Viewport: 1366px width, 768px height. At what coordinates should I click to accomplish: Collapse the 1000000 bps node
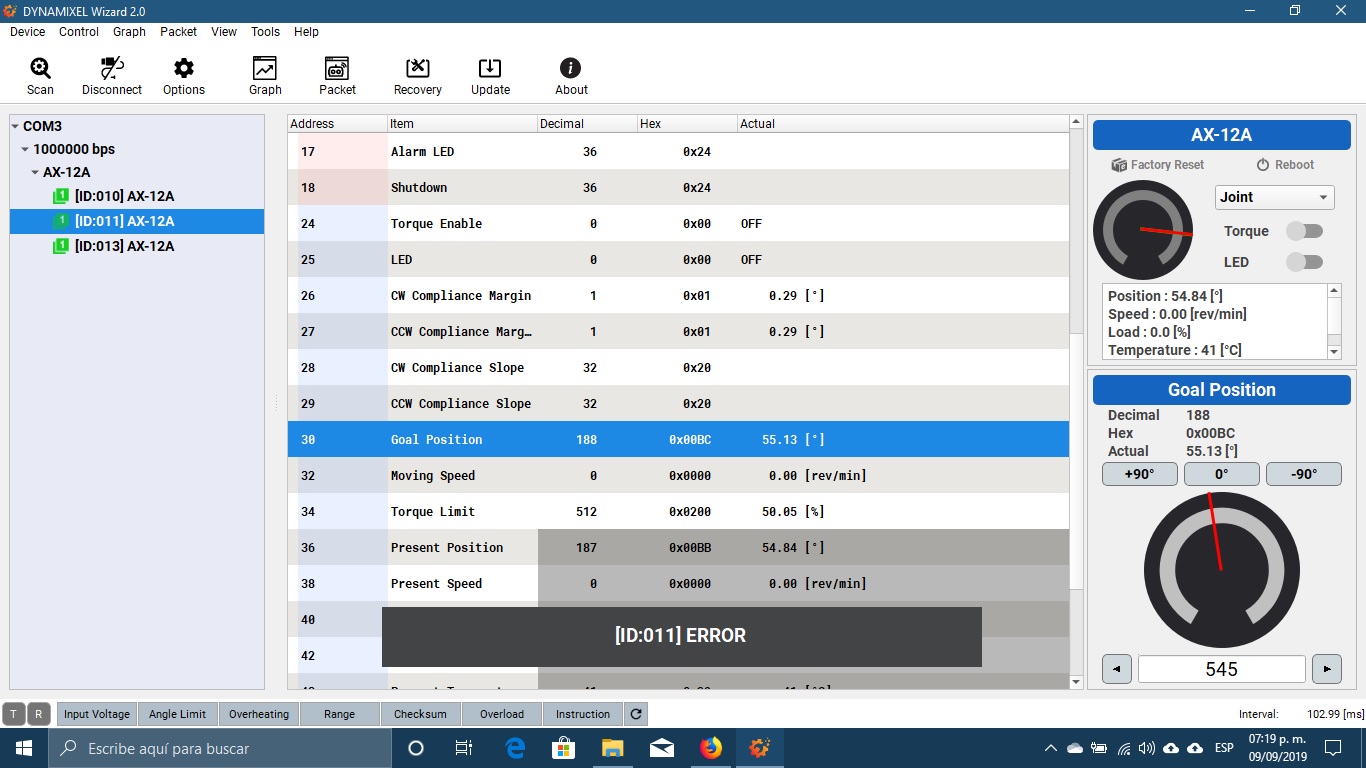(27, 149)
